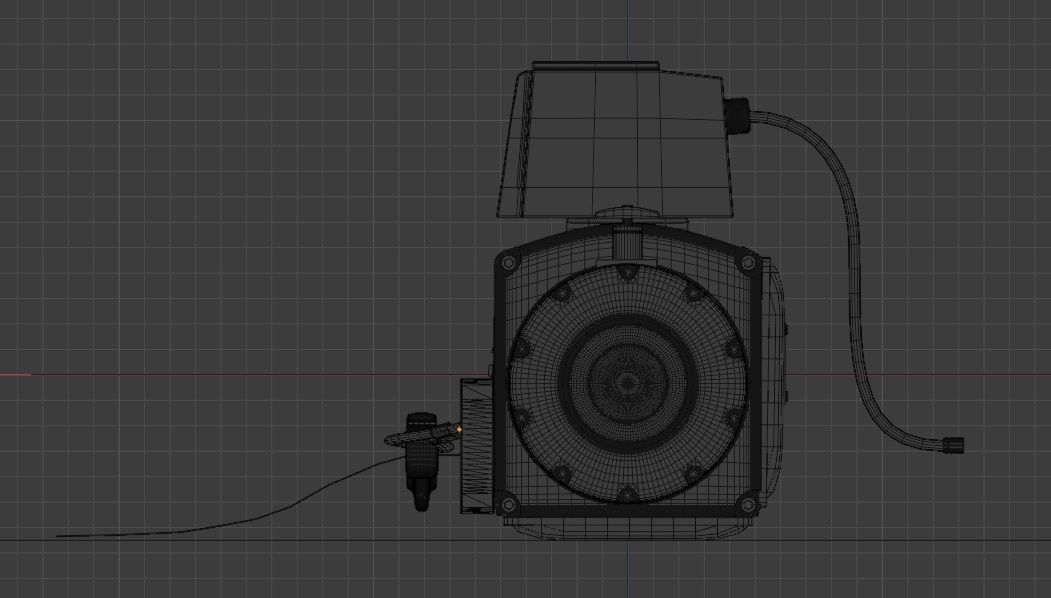The image size is (1051, 598).
Task: Select the orange origin point near the valve
Action: coord(458,429)
